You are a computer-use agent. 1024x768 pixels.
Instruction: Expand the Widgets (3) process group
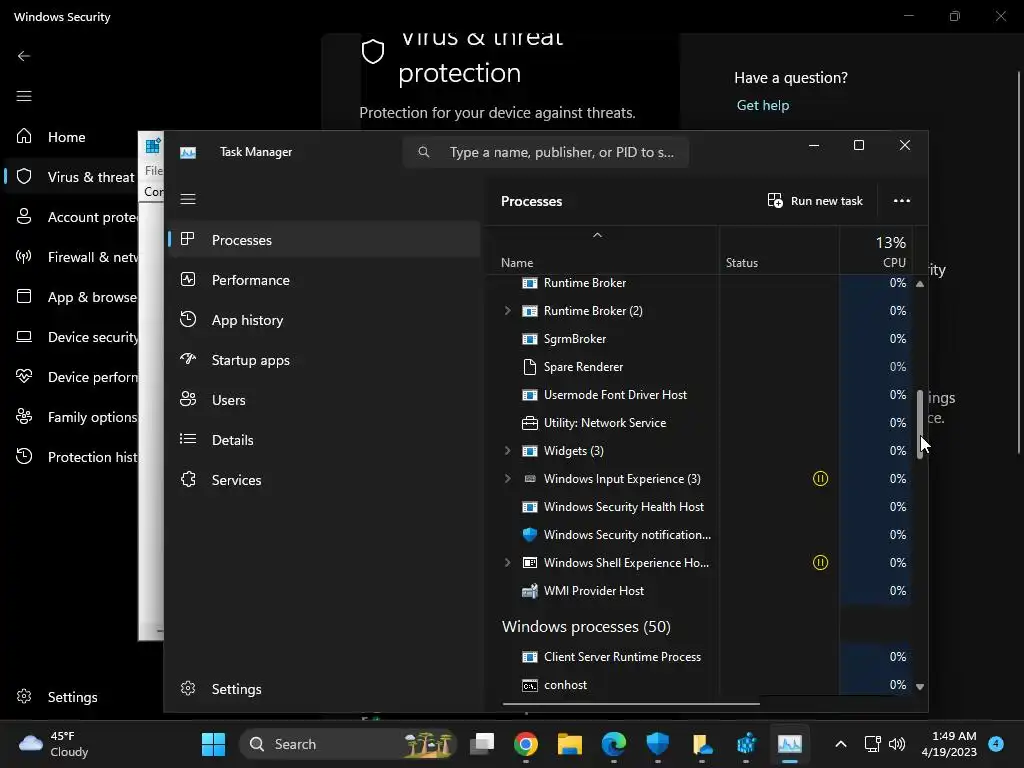pos(507,451)
